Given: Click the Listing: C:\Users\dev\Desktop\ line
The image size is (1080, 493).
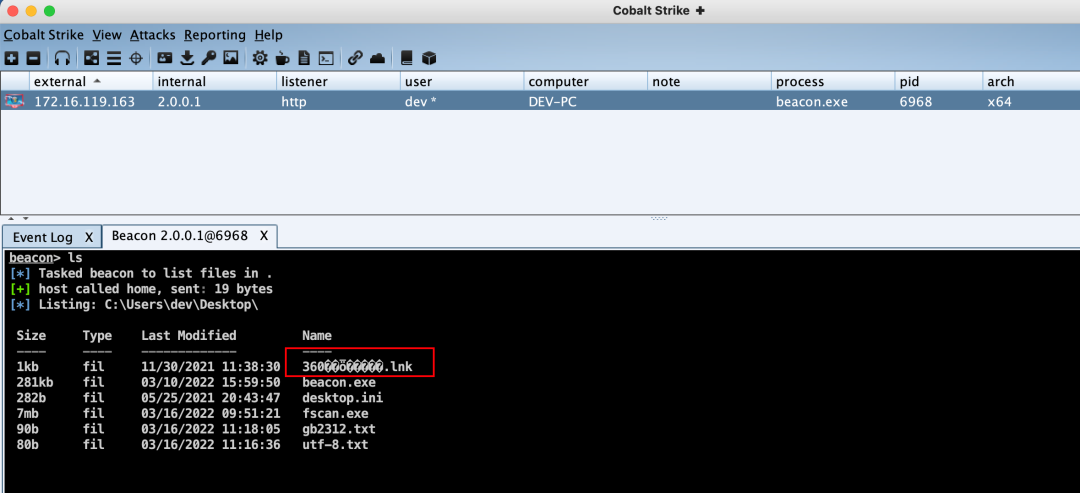Looking at the screenshot, I should pos(134,304).
